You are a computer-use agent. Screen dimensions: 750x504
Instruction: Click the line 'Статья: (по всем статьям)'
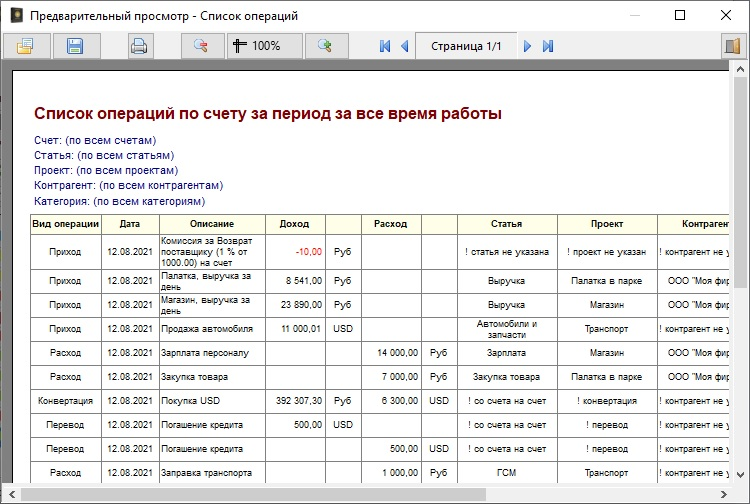point(104,155)
